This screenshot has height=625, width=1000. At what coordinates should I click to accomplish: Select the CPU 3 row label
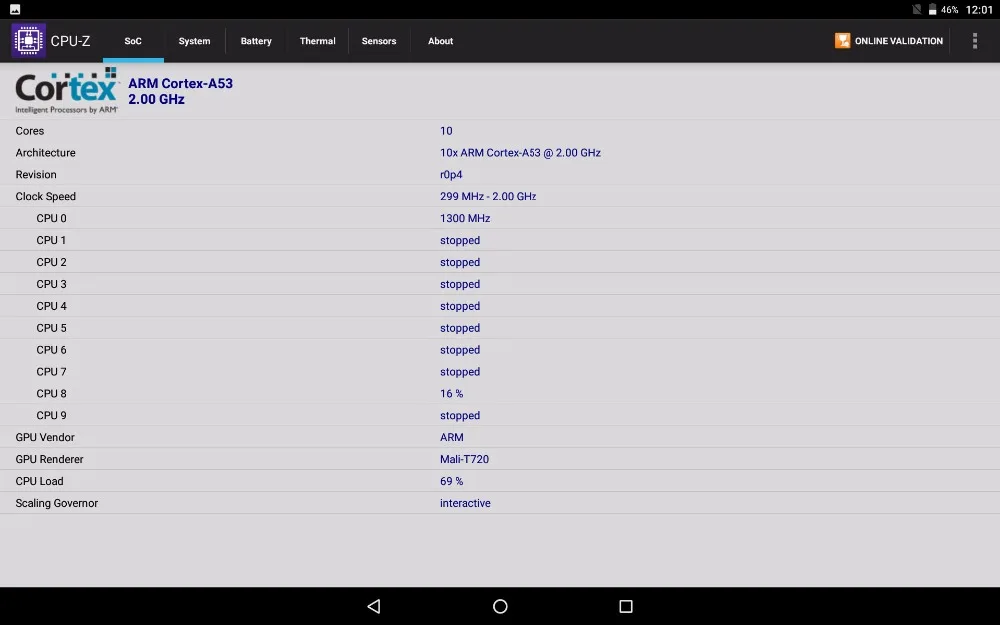[51, 284]
